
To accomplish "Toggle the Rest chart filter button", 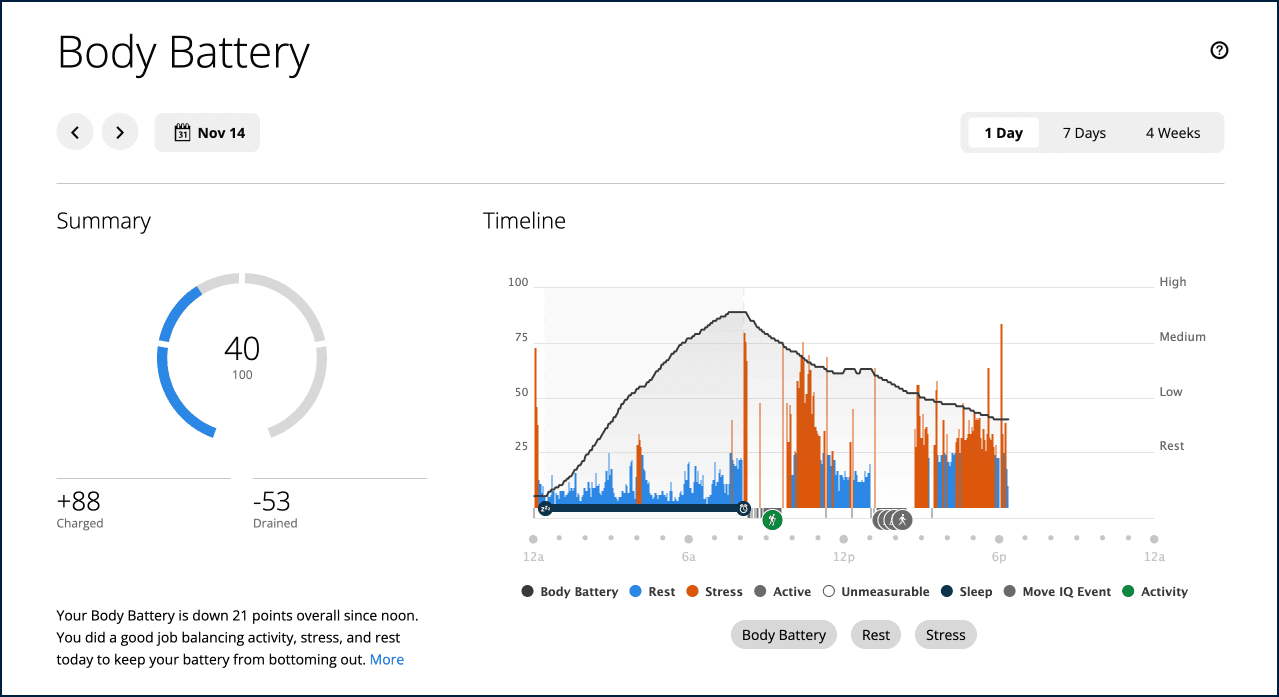I will [x=876, y=634].
